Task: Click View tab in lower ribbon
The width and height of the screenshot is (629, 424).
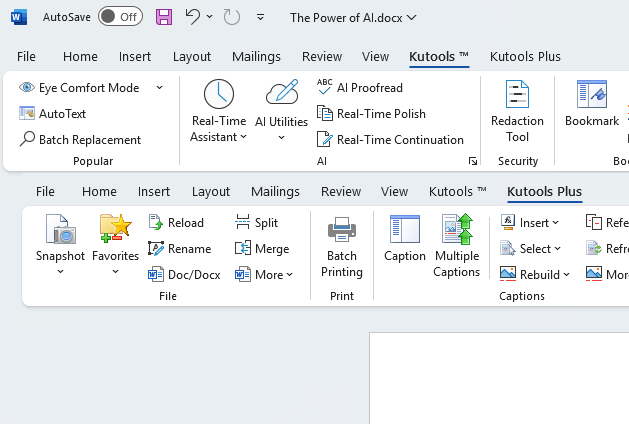Action: (x=395, y=192)
